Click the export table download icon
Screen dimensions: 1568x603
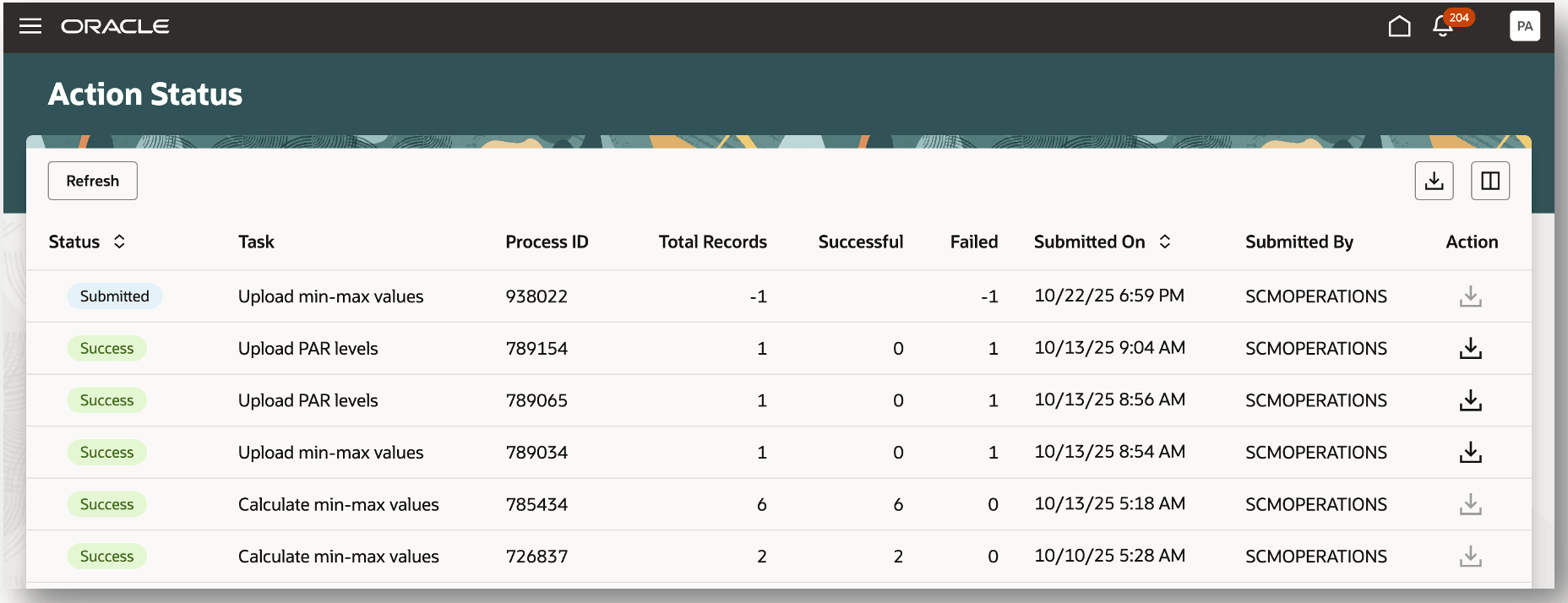click(x=1434, y=181)
